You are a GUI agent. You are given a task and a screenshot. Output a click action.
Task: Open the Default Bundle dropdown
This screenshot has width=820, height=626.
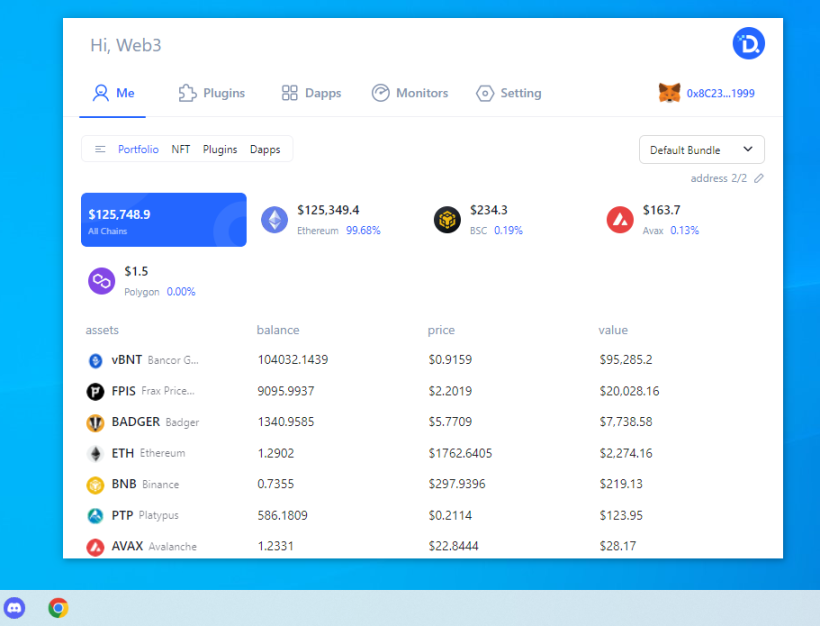(702, 150)
